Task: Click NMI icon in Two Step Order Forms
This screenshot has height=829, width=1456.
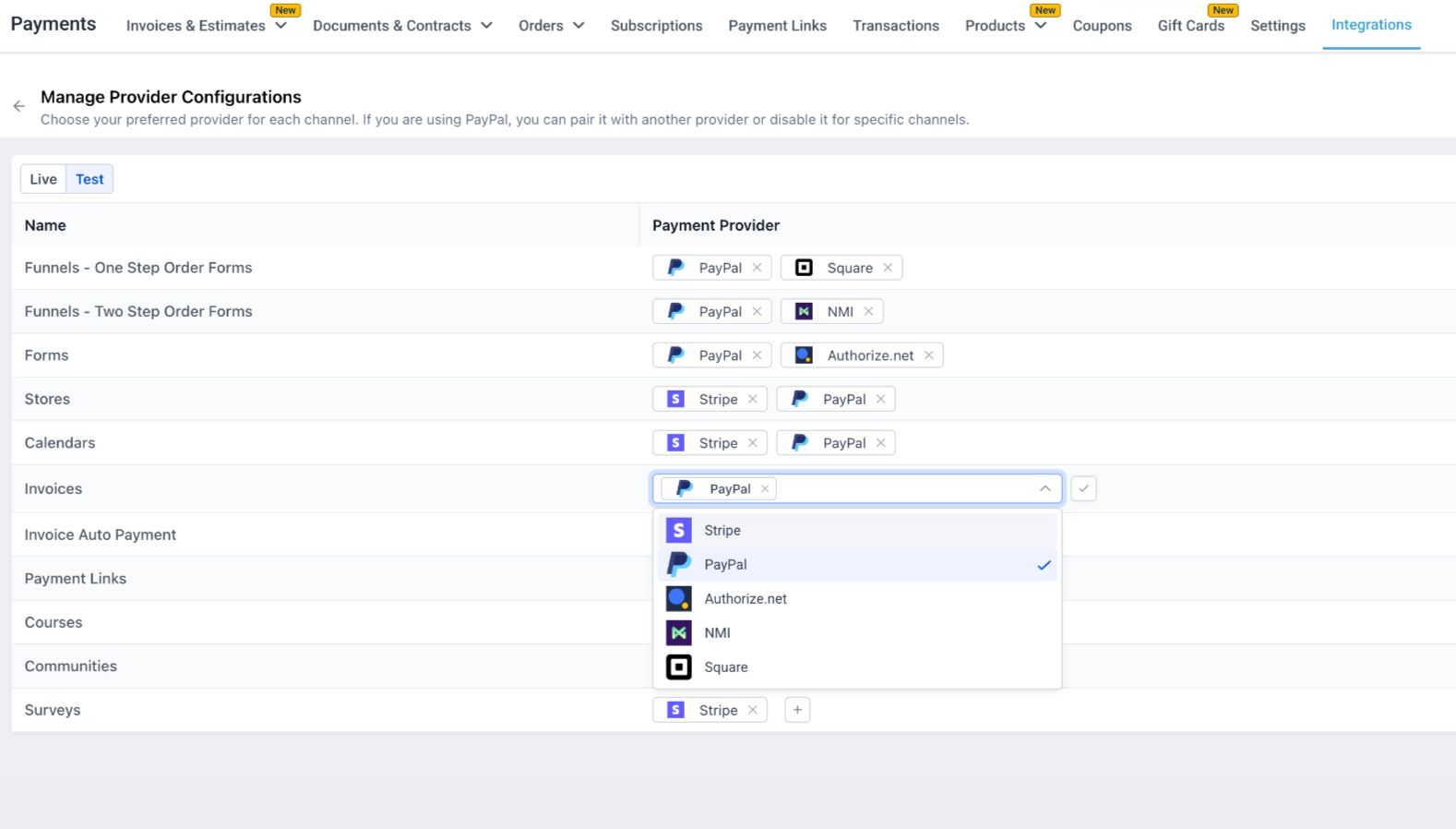Action: [804, 311]
